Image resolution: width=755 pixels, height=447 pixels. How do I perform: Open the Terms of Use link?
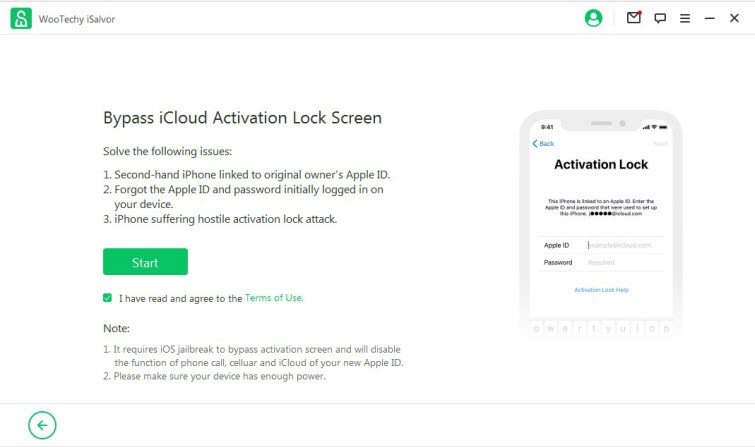click(x=274, y=298)
